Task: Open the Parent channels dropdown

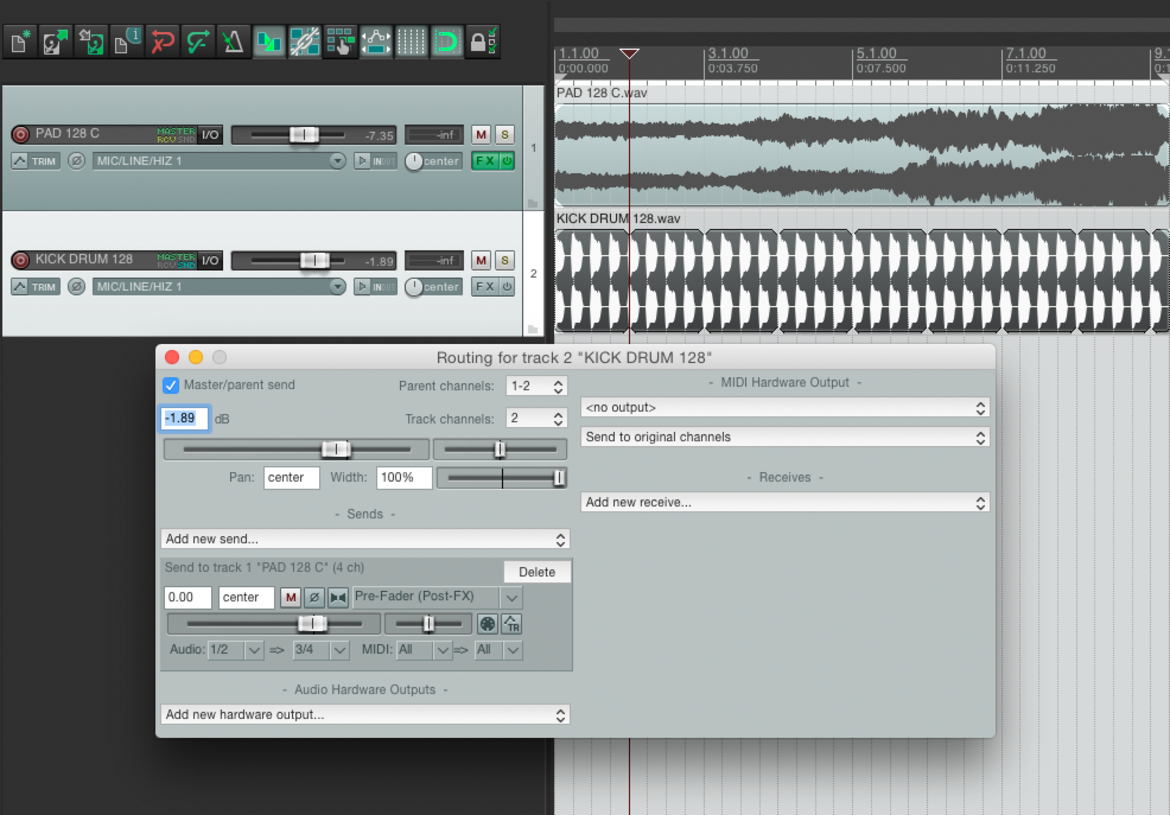Action: coord(536,386)
